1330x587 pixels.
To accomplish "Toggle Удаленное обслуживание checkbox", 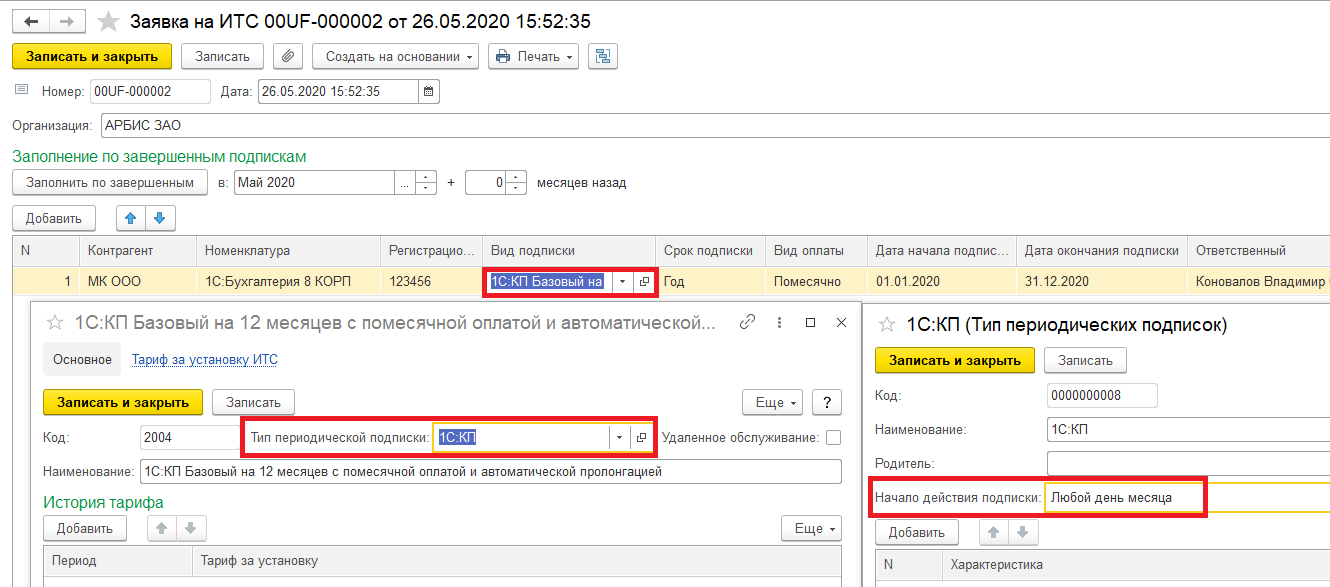I will (x=833, y=437).
